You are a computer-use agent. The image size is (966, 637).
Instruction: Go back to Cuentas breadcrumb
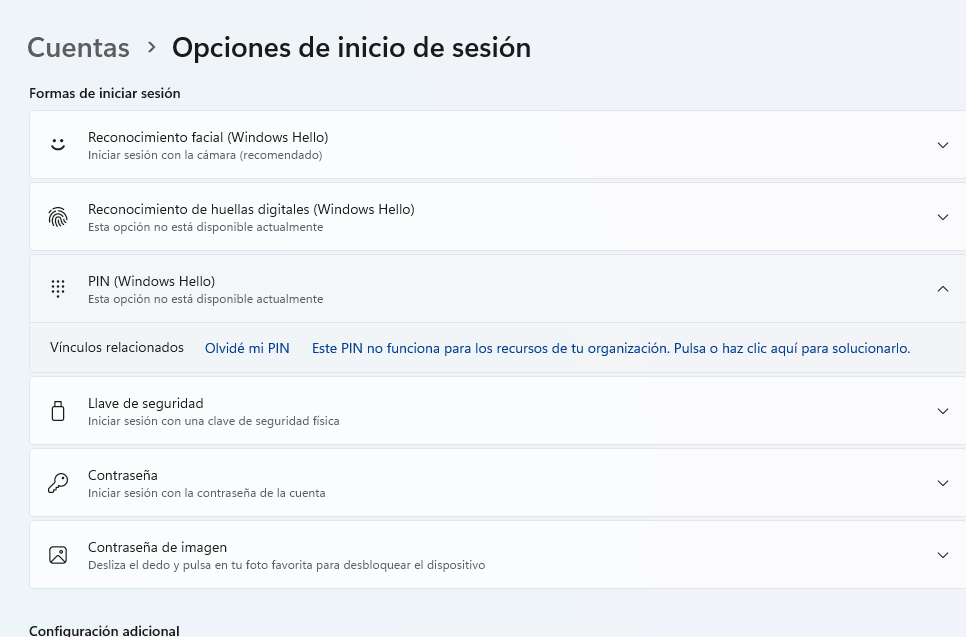point(78,47)
